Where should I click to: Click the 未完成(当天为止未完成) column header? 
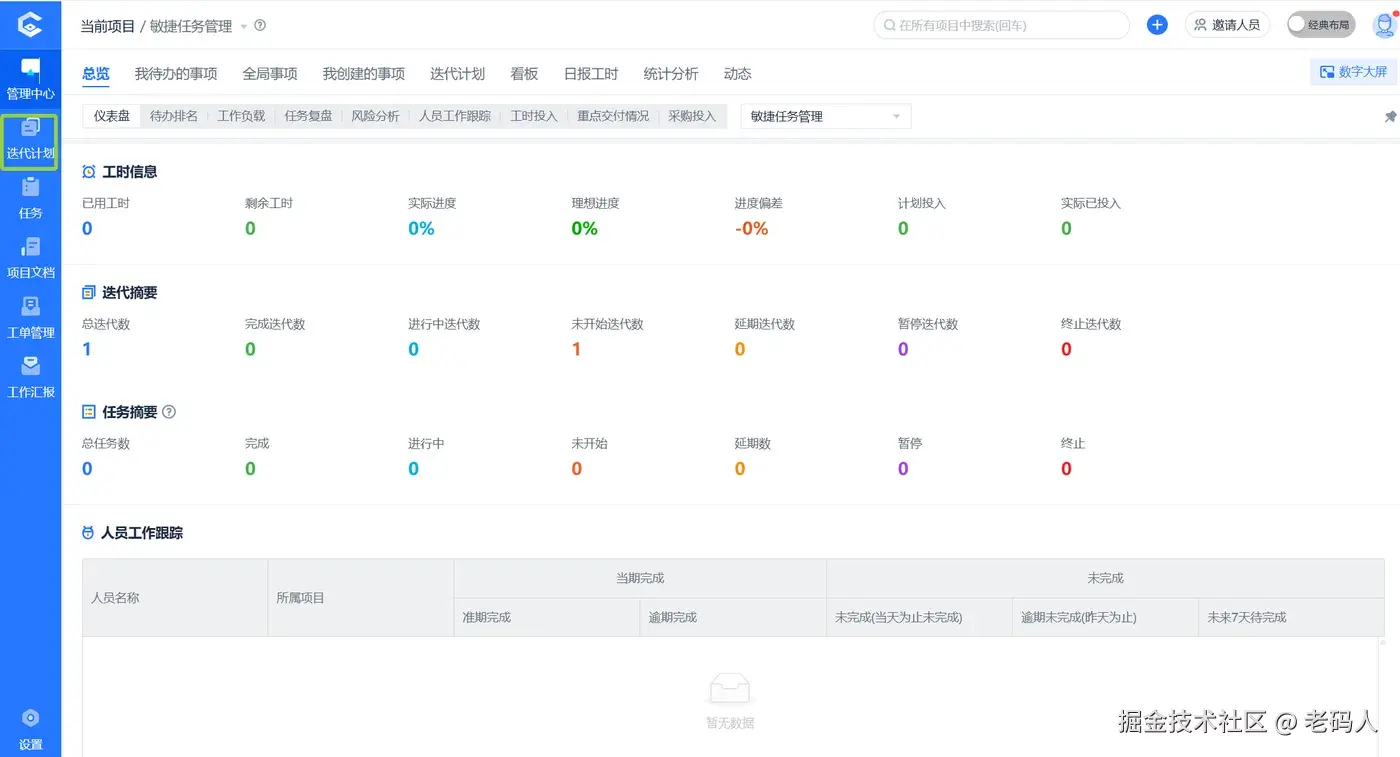(919, 617)
